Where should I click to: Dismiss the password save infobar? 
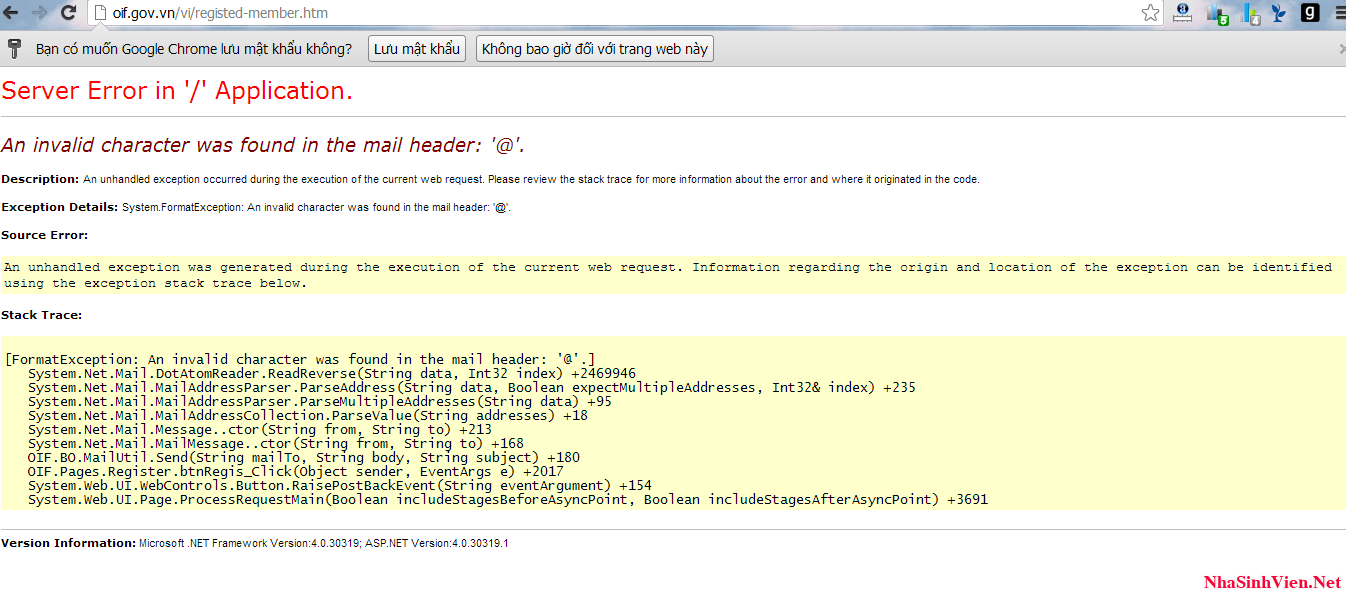pos(1341,49)
